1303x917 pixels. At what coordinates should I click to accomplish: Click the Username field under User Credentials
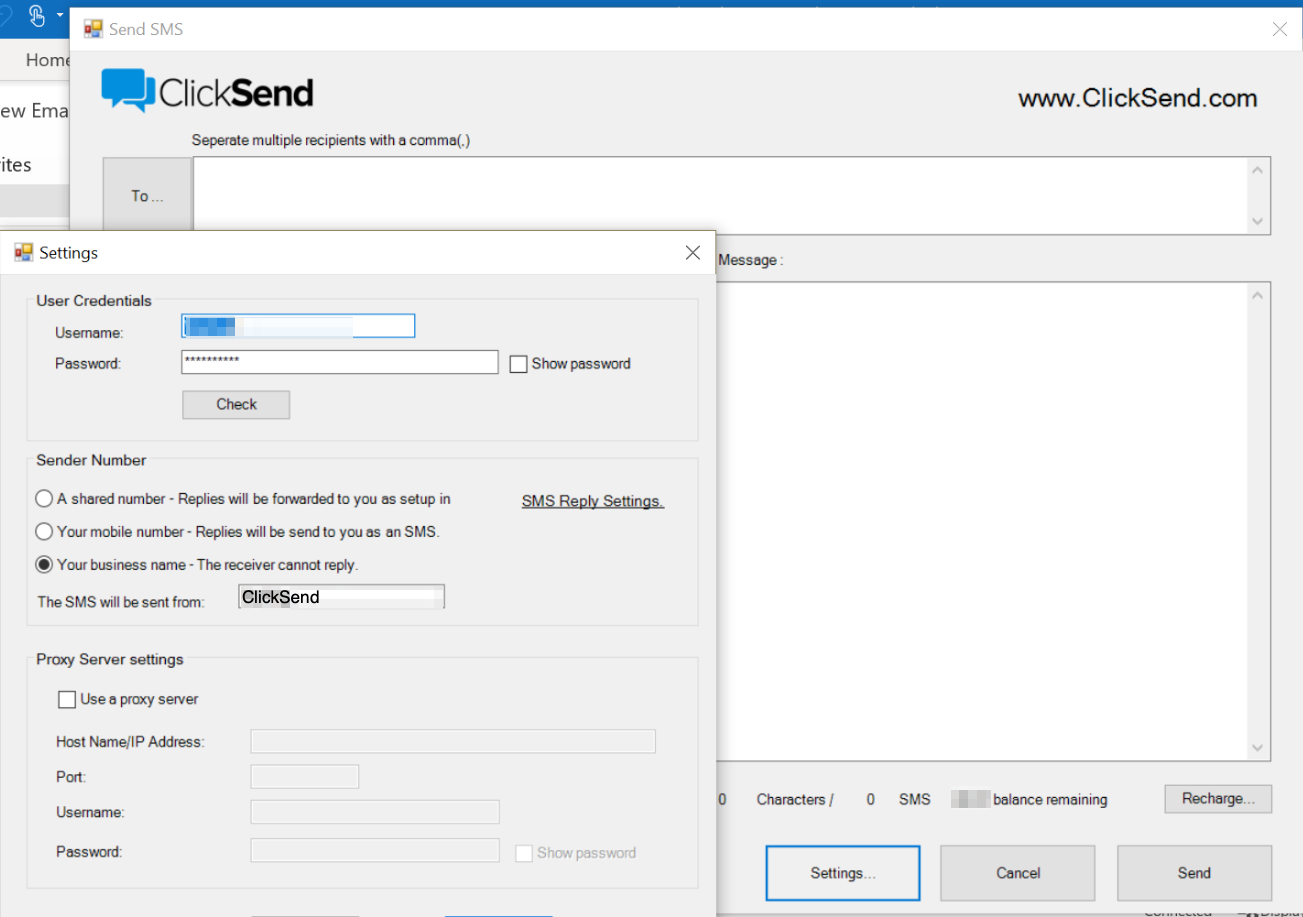coord(298,326)
